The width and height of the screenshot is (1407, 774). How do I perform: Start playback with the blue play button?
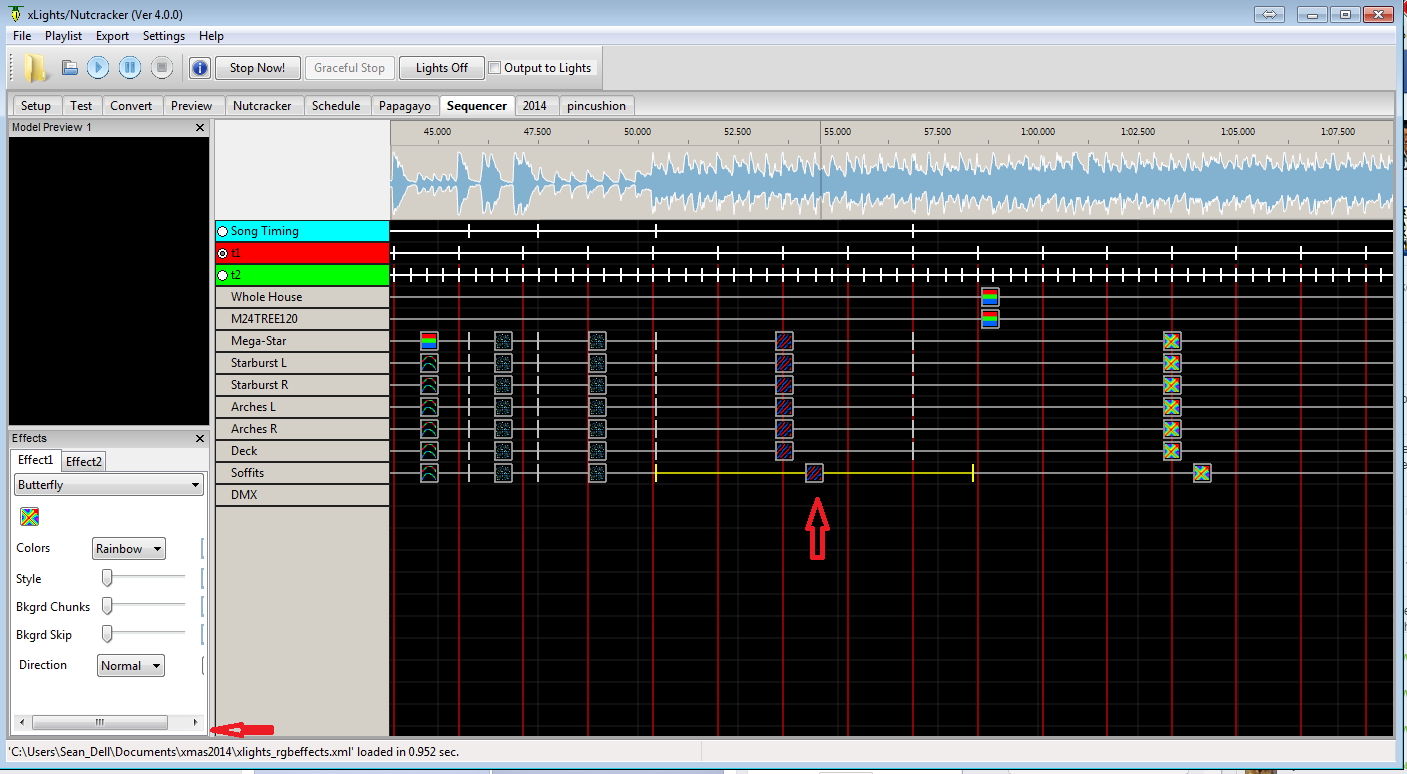pyautogui.click(x=98, y=68)
